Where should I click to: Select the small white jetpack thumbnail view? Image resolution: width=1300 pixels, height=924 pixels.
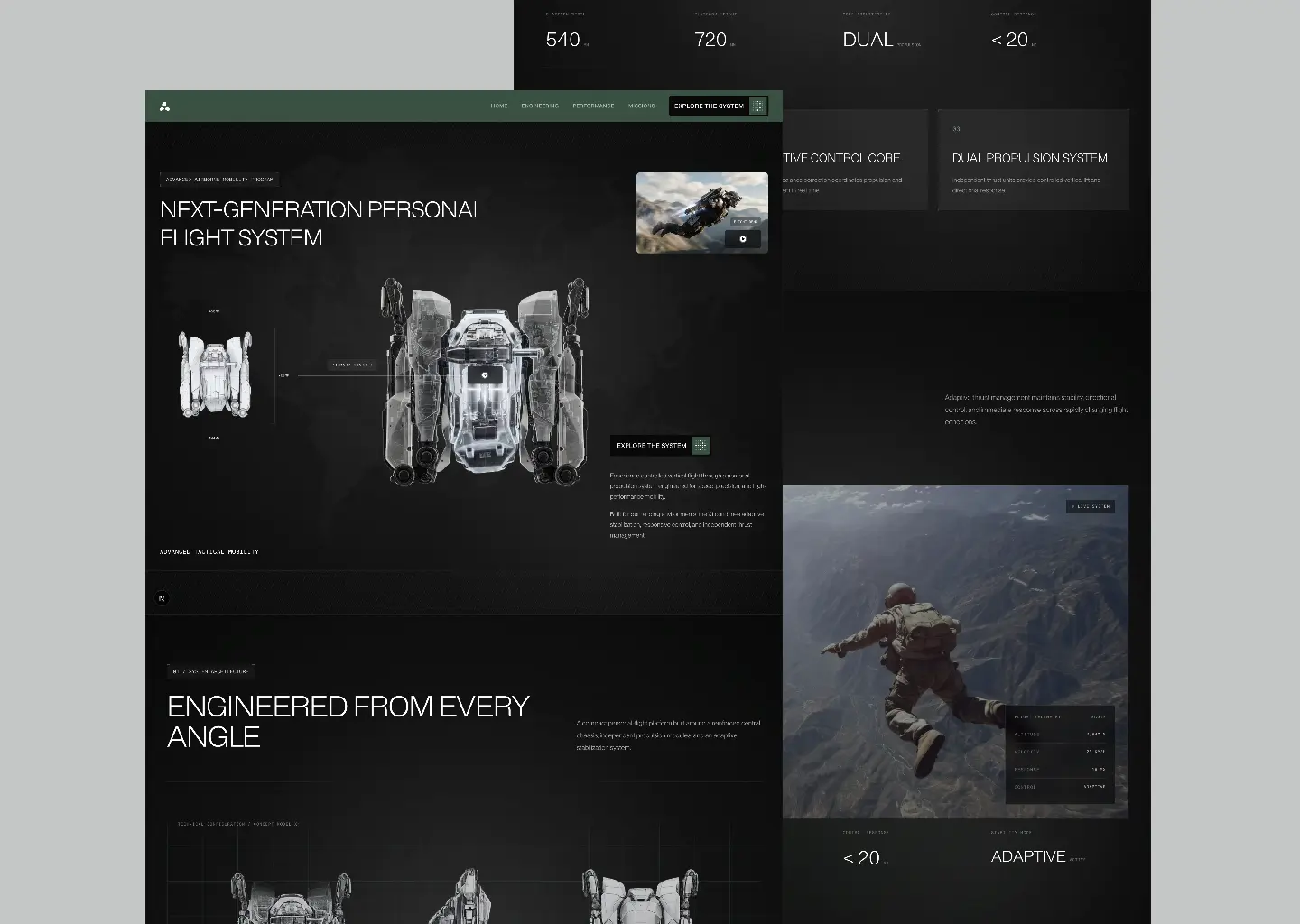[x=215, y=374]
